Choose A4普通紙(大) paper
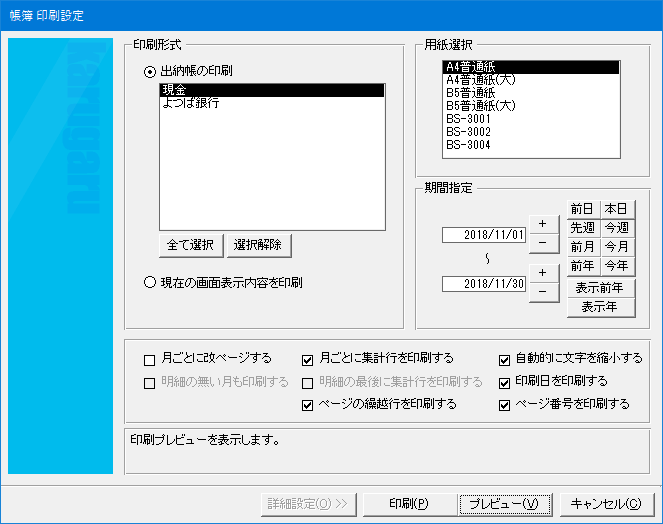The width and height of the screenshot is (663, 524). [531, 80]
